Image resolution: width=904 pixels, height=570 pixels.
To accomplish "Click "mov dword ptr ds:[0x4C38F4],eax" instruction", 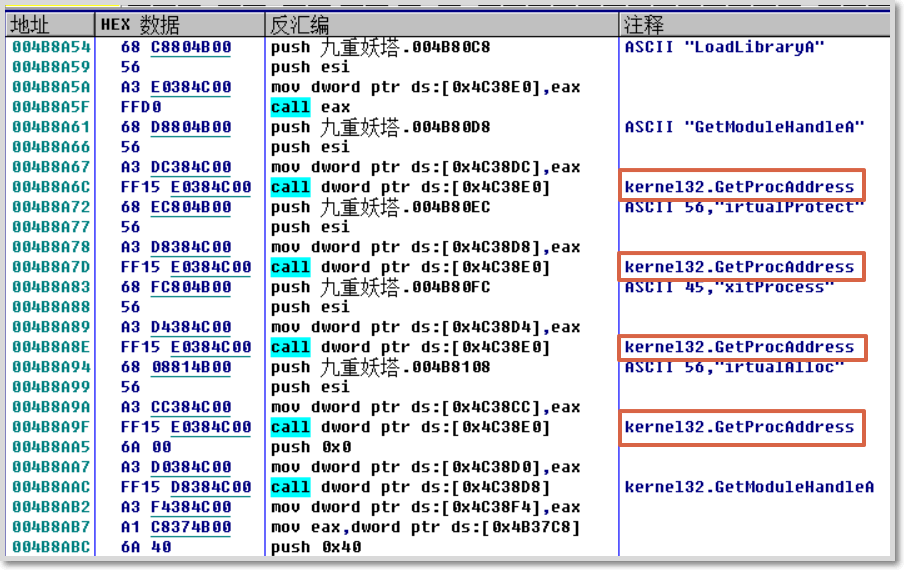I will [425, 507].
